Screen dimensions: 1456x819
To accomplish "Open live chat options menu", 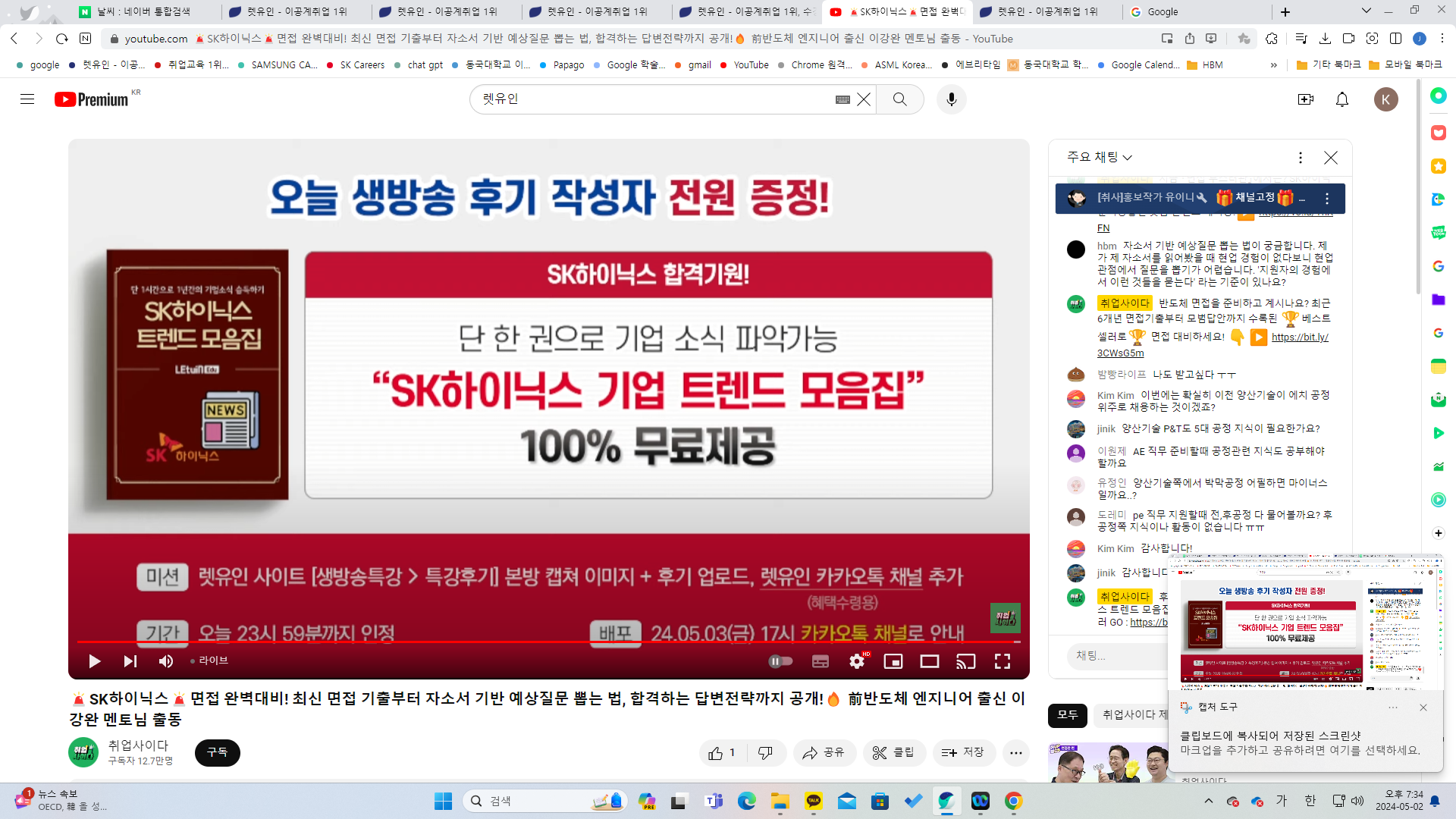I will point(1301,157).
